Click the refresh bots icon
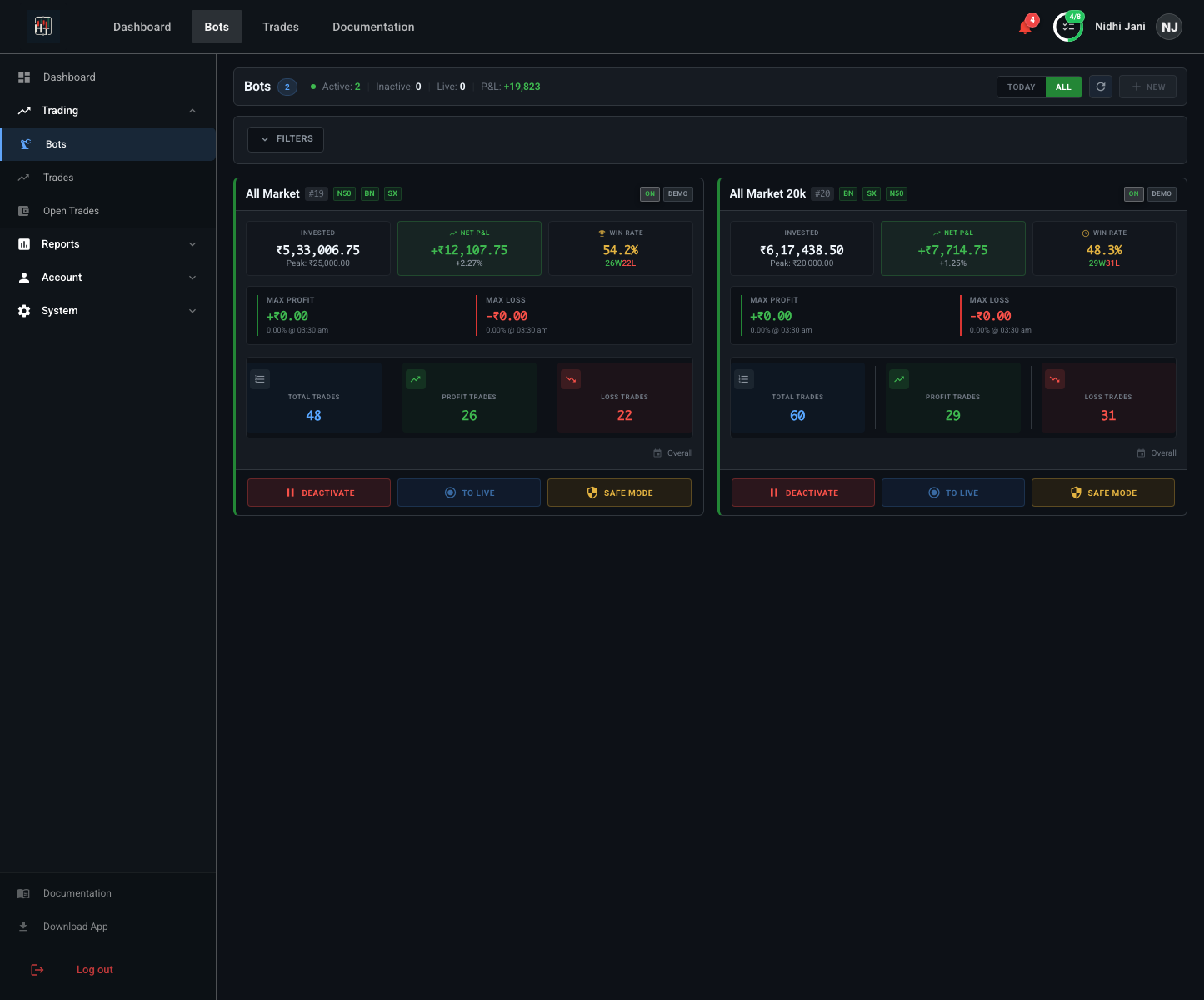This screenshot has width=1204, height=1000. pos(1101,87)
